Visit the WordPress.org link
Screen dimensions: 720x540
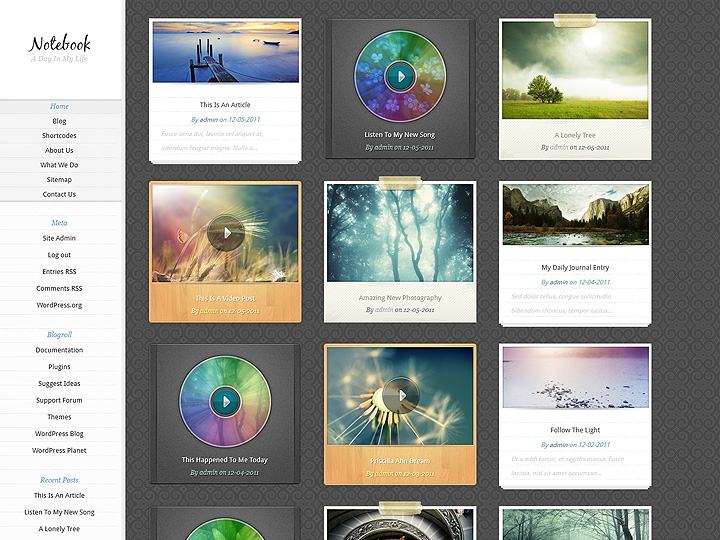coord(59,305)
